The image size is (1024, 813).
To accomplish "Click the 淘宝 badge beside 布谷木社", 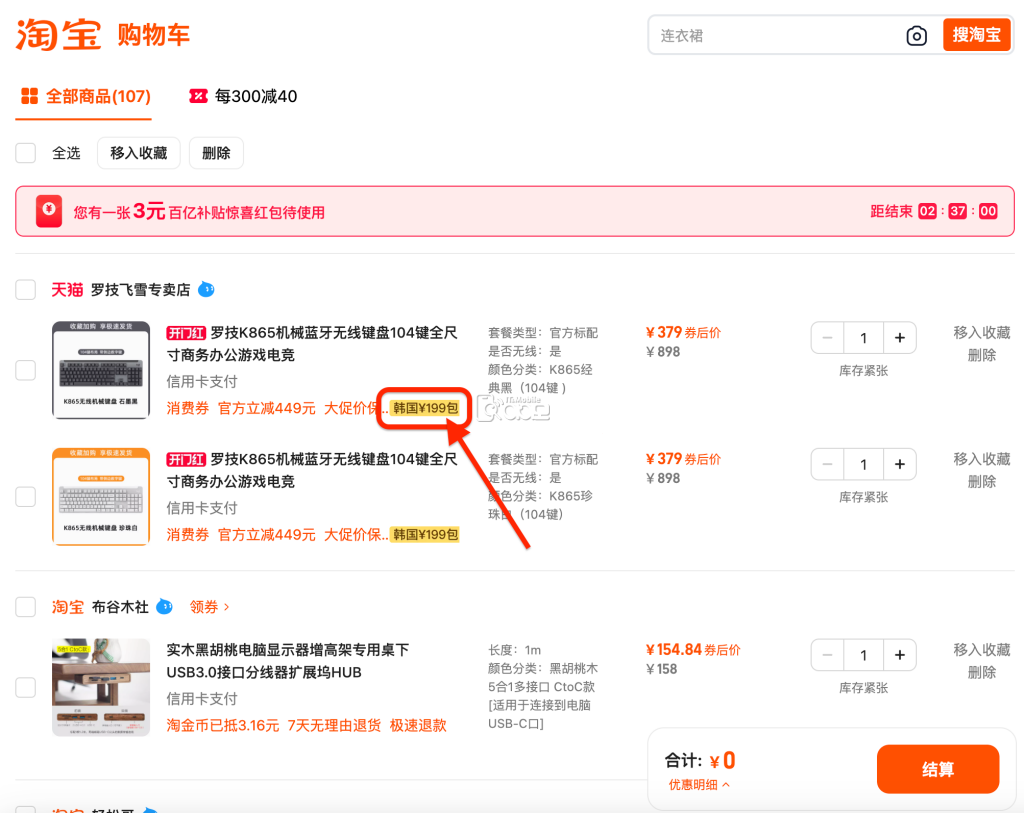I will (68, 607).
